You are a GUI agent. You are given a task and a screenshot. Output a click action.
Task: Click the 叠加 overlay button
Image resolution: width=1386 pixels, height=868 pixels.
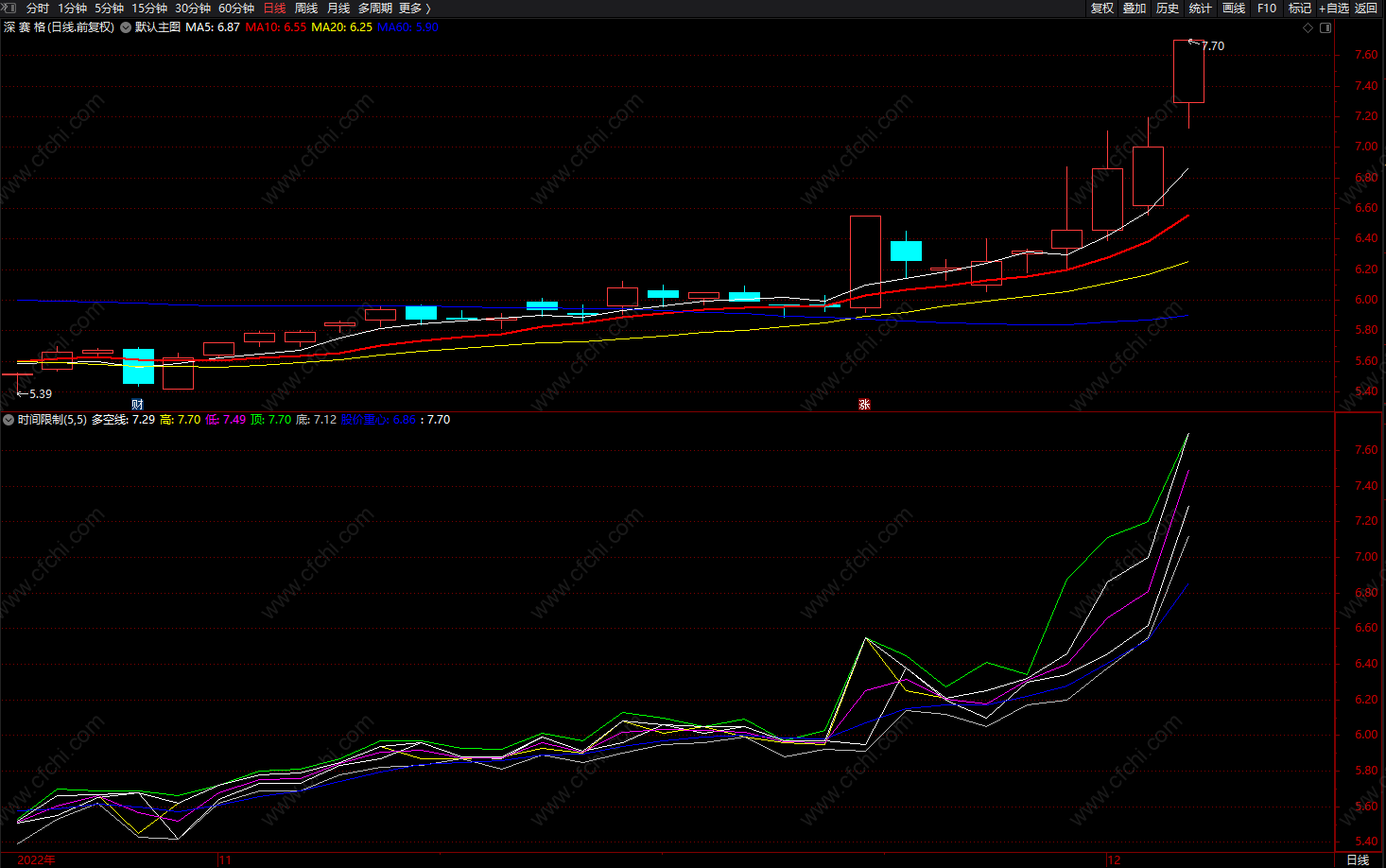click(1135, 8)
